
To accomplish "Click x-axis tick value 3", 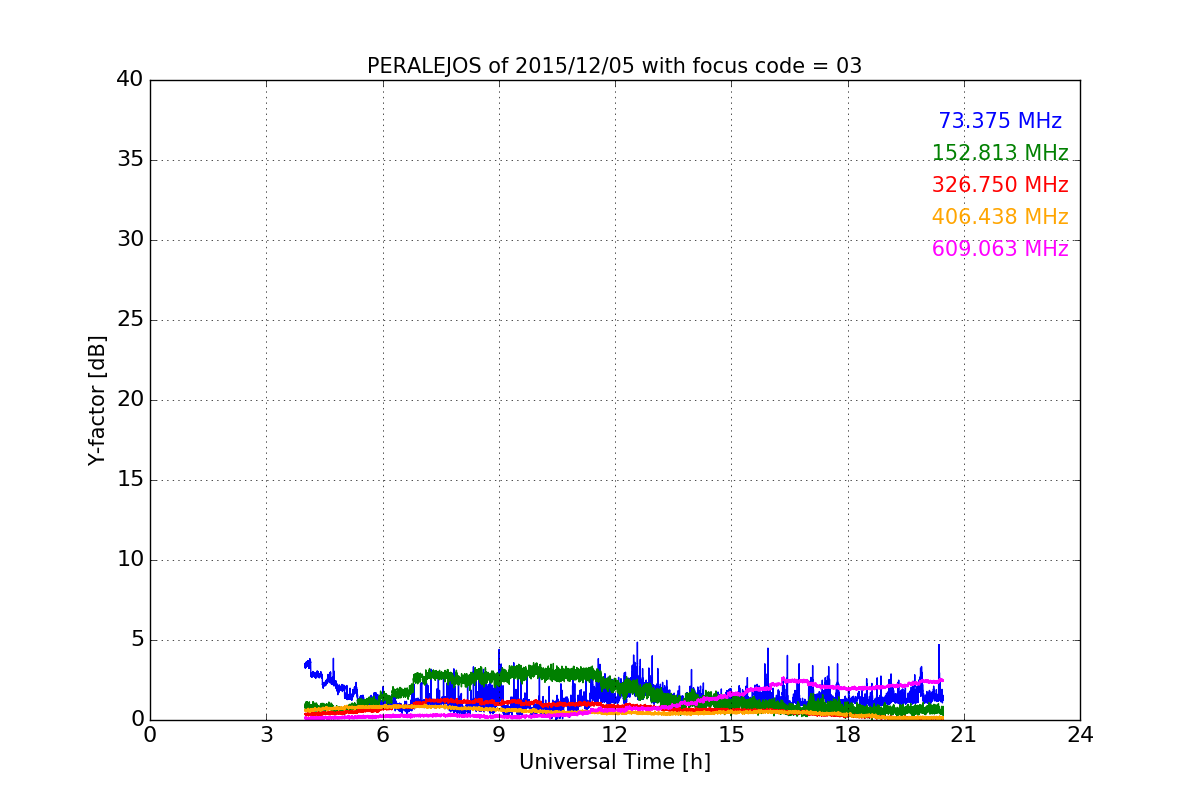I will (266, 735).
